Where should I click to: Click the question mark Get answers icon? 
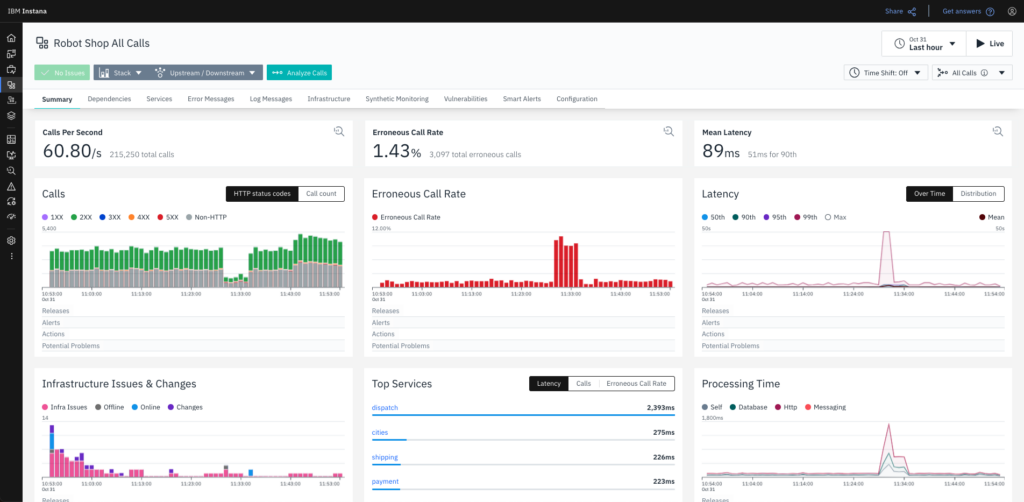pyautogui.click(x=990, y=11)
